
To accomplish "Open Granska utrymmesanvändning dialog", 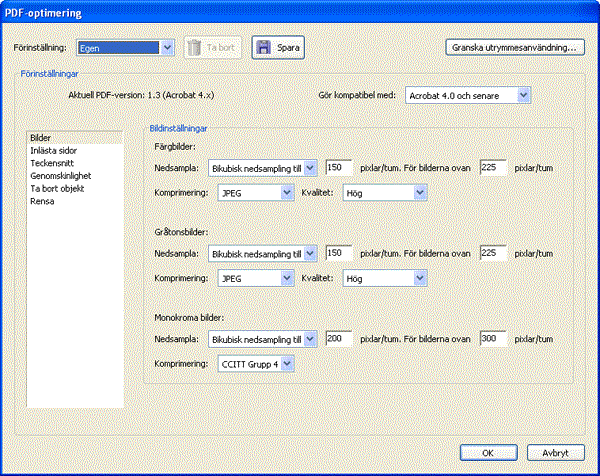I will (515, 47).
